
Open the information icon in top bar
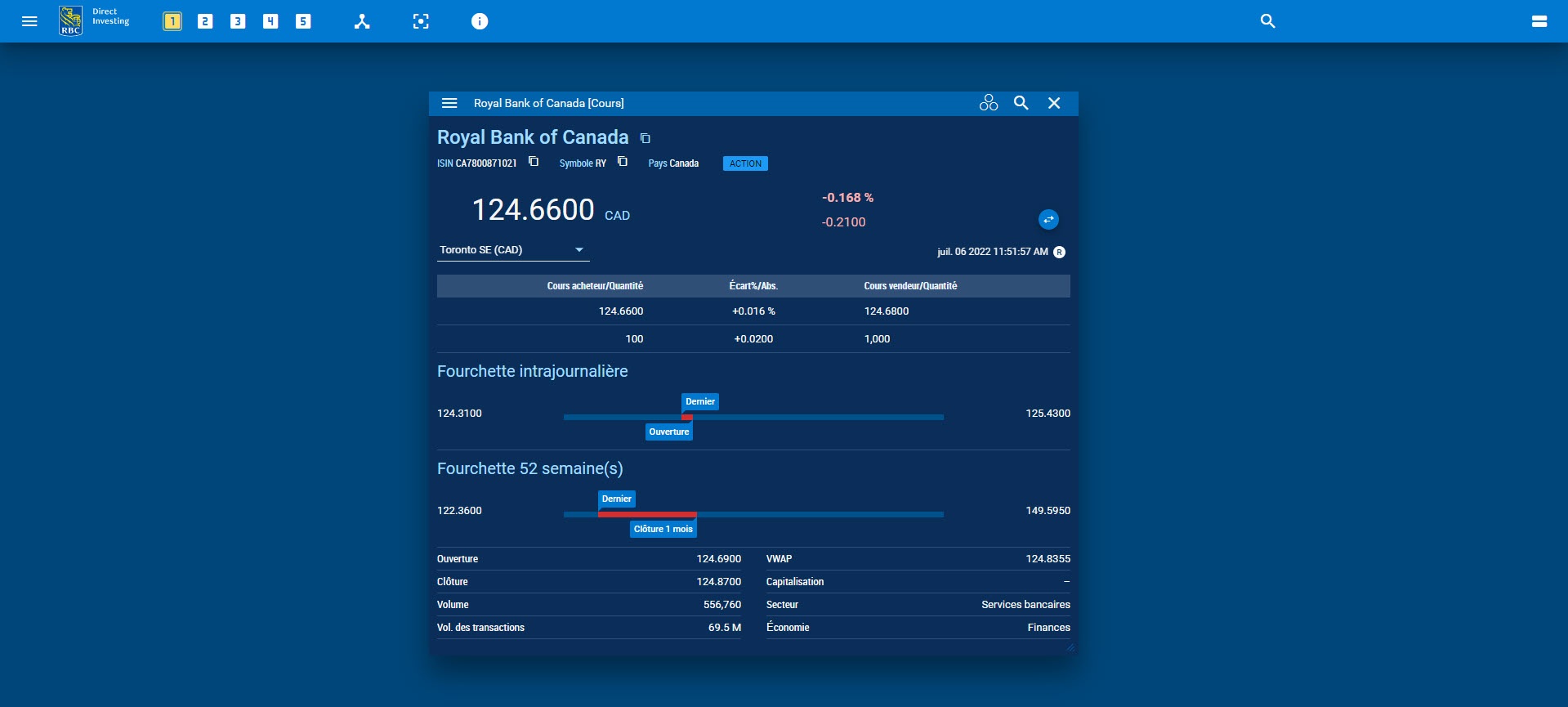pos(480,21)
